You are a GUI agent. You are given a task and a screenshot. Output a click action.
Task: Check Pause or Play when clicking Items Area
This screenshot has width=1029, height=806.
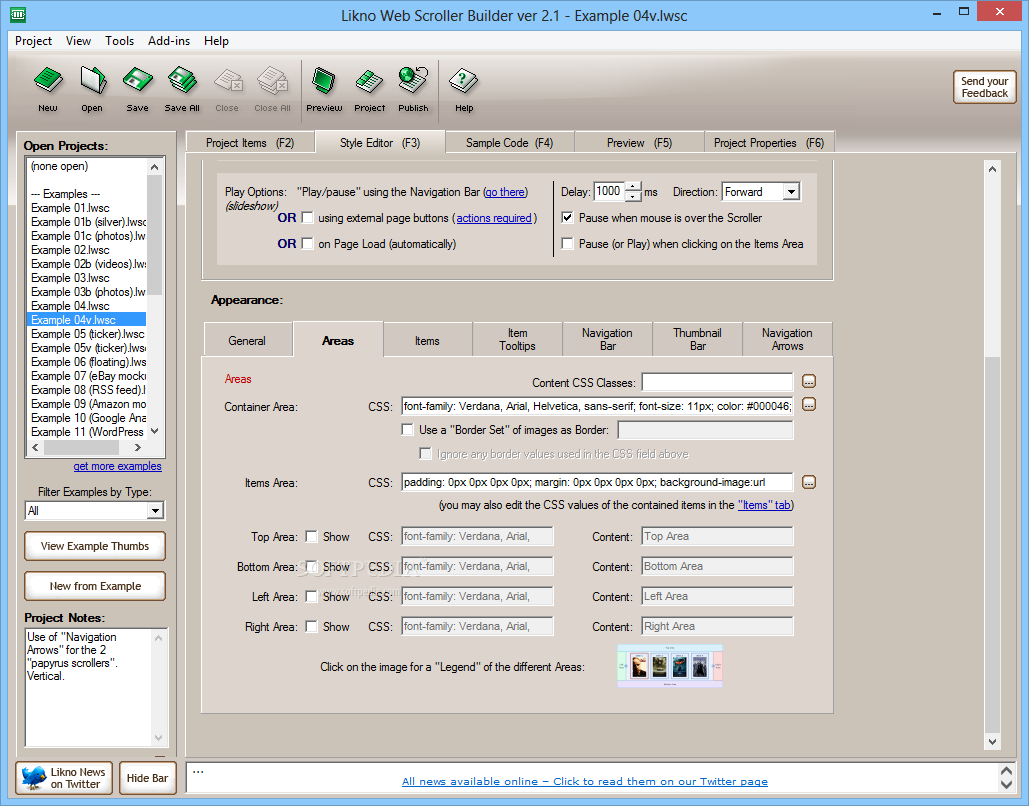point(568,244)
